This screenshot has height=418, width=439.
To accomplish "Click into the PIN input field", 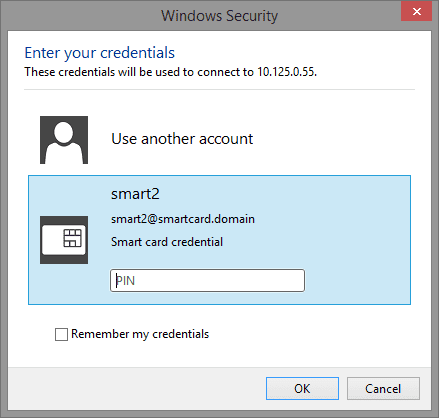I will coord(207,281).
